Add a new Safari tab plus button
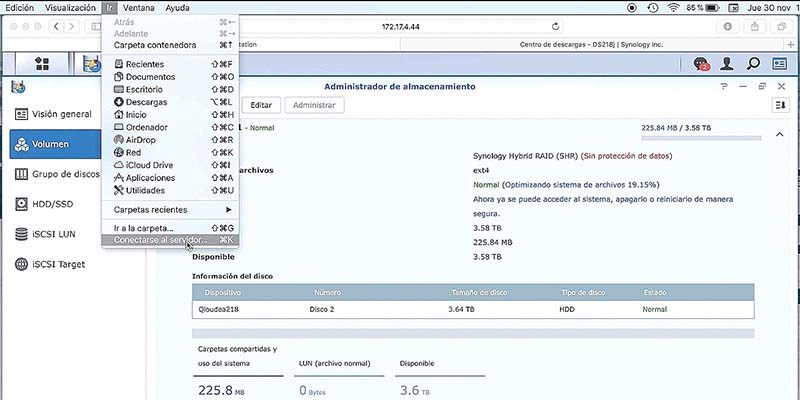The width and height of the screenshot is (800, 400). (x=791, y=45)
